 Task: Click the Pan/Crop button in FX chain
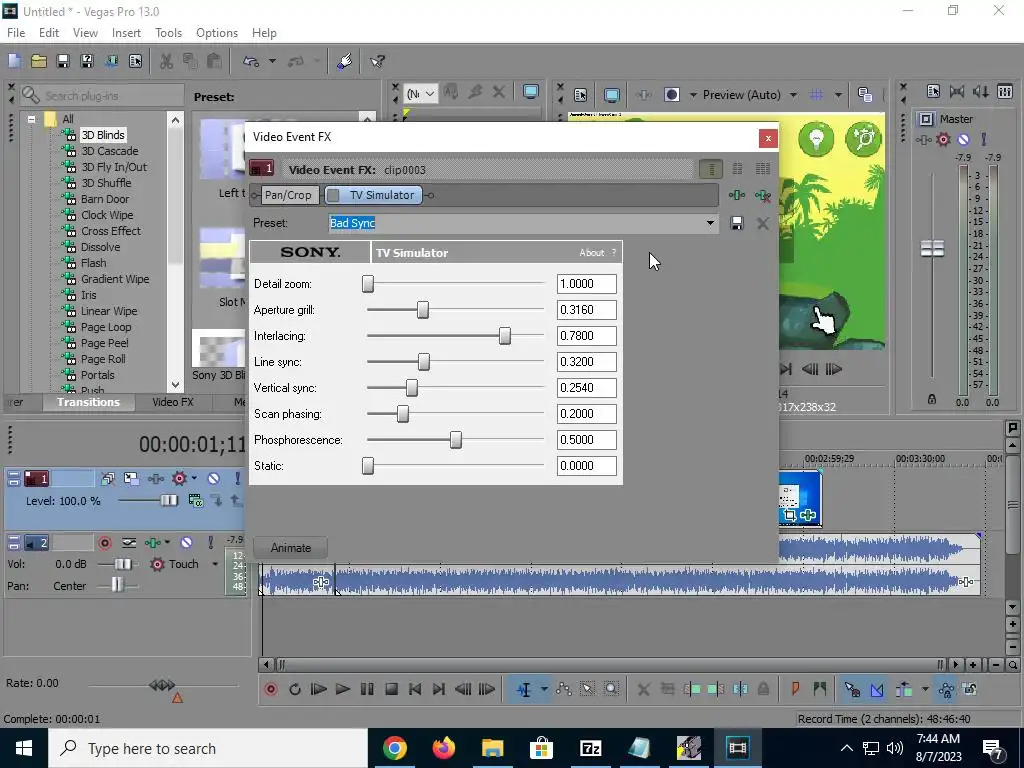click(x=288, y=195)
